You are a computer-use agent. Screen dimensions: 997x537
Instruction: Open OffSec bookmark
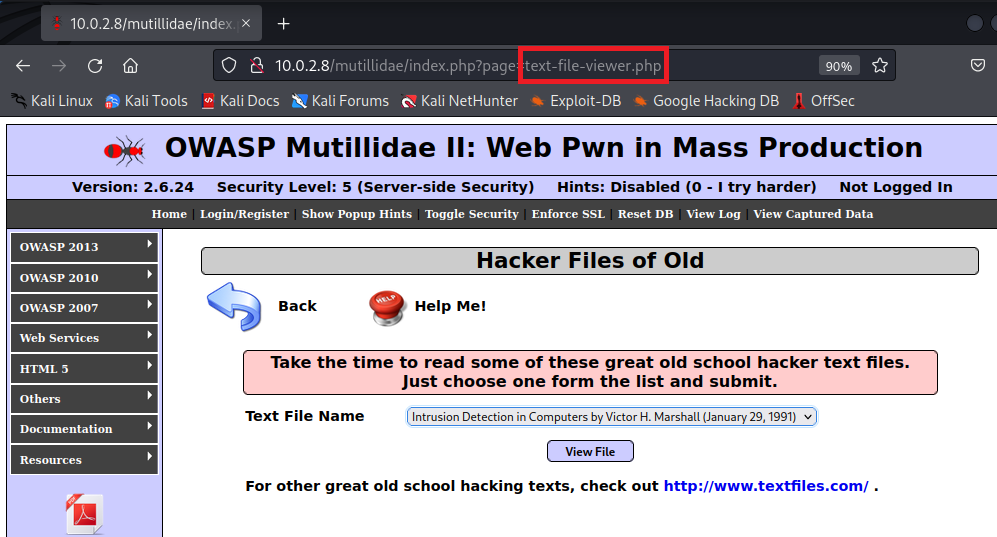(x=823, y=101)
